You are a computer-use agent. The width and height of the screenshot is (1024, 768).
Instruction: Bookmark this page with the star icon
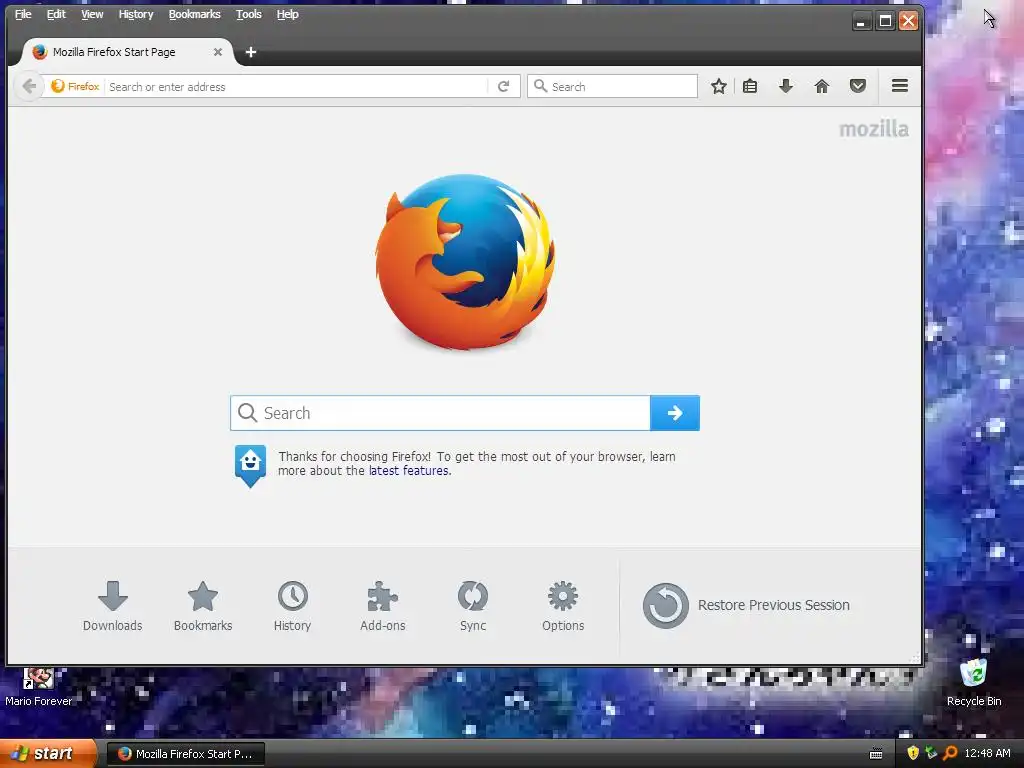(x=718, y=86)
